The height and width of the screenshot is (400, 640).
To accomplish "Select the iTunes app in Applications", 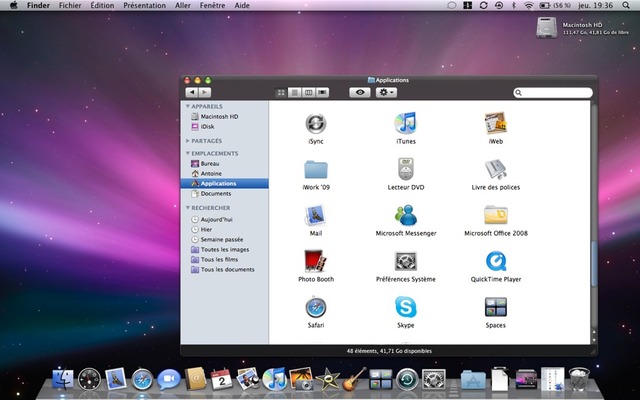I will 405,123.
